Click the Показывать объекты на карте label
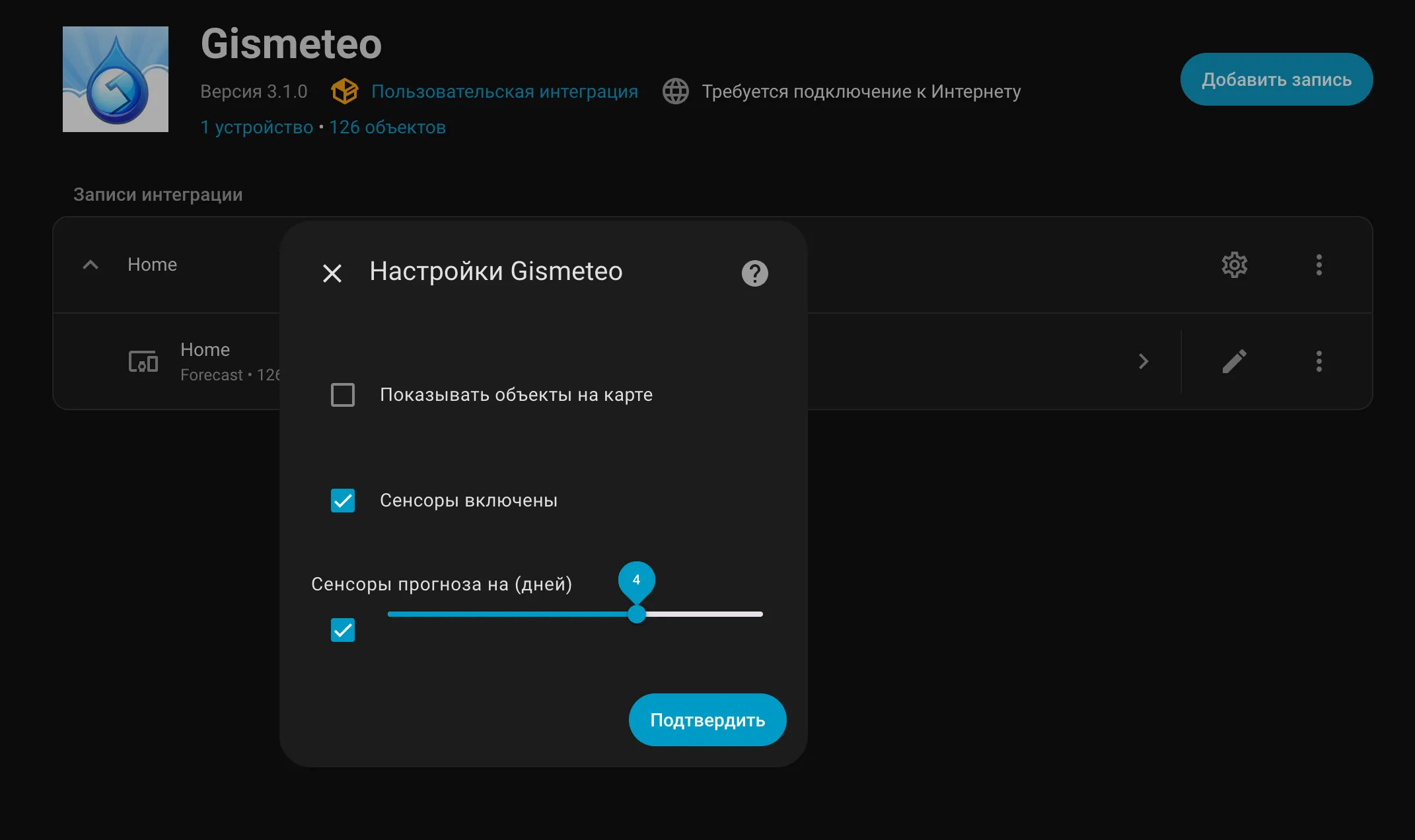This screenshot has height=840, width=1415. click(516, 395)
